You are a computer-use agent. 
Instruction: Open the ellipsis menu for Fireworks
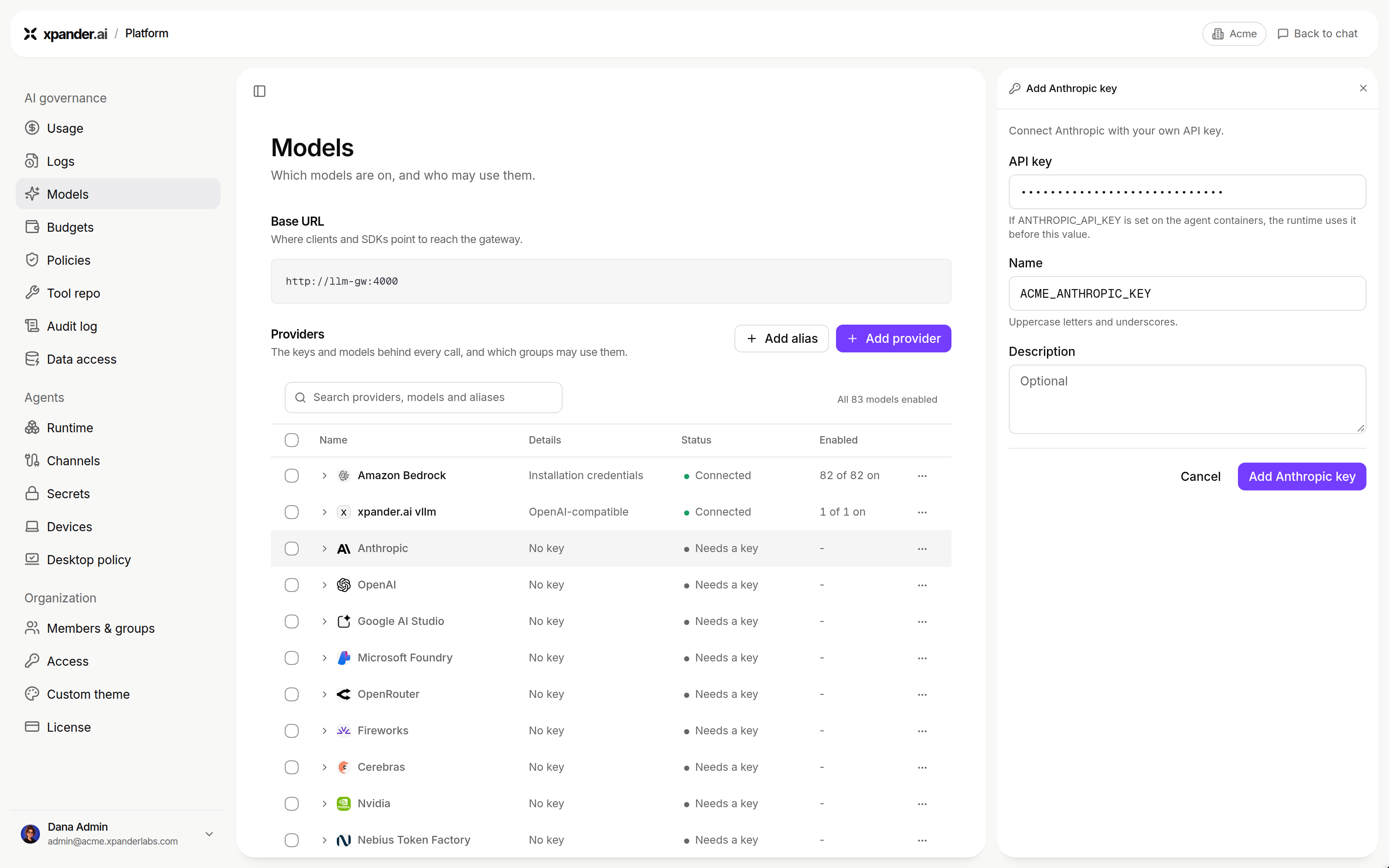click(x=922, y=731)
